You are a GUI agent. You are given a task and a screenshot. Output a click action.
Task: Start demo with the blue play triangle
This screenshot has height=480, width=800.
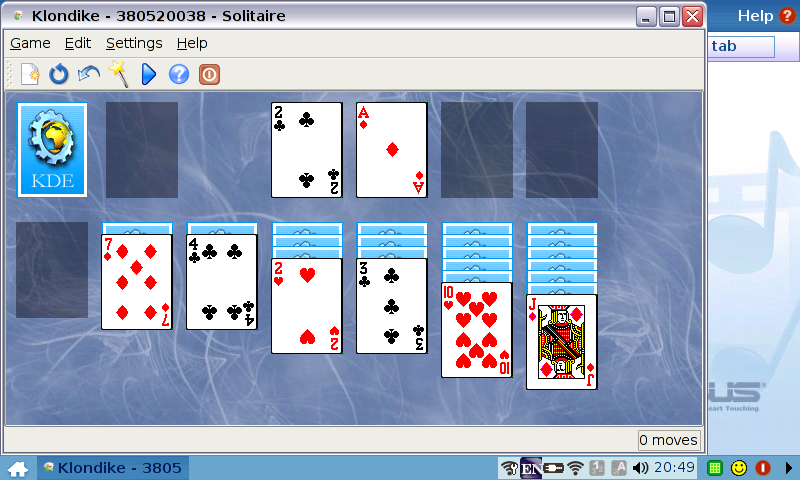148,74
